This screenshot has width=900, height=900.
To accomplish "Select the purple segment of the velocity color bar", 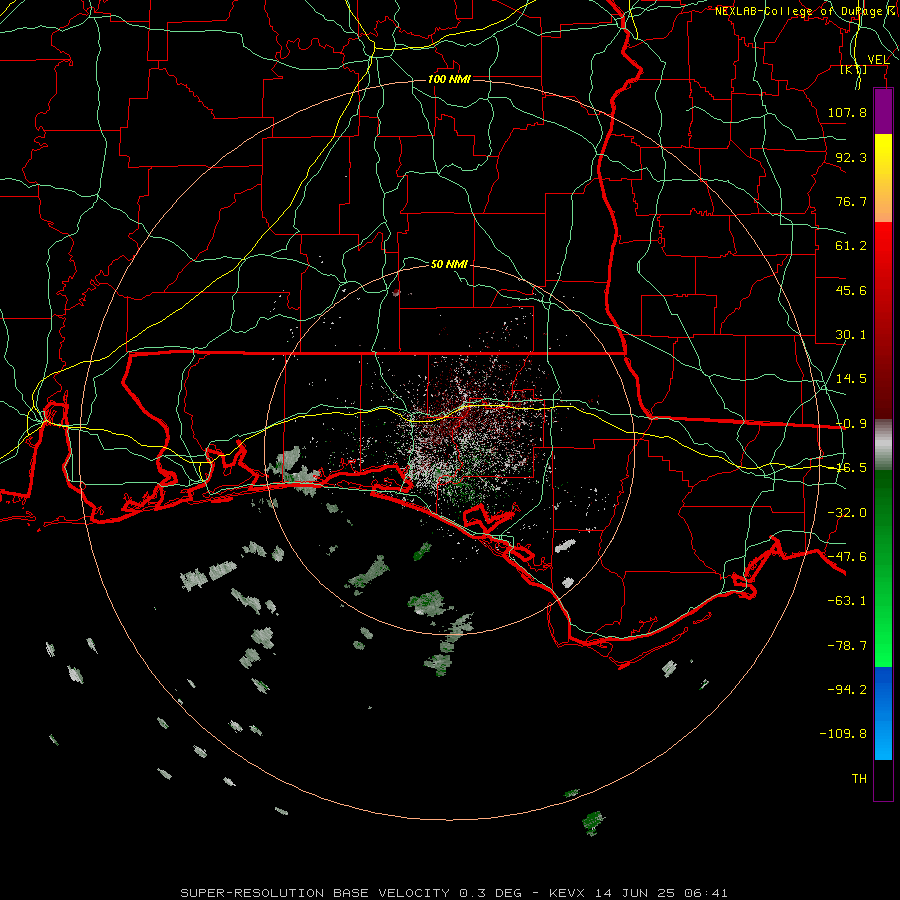I will [883, 111].
